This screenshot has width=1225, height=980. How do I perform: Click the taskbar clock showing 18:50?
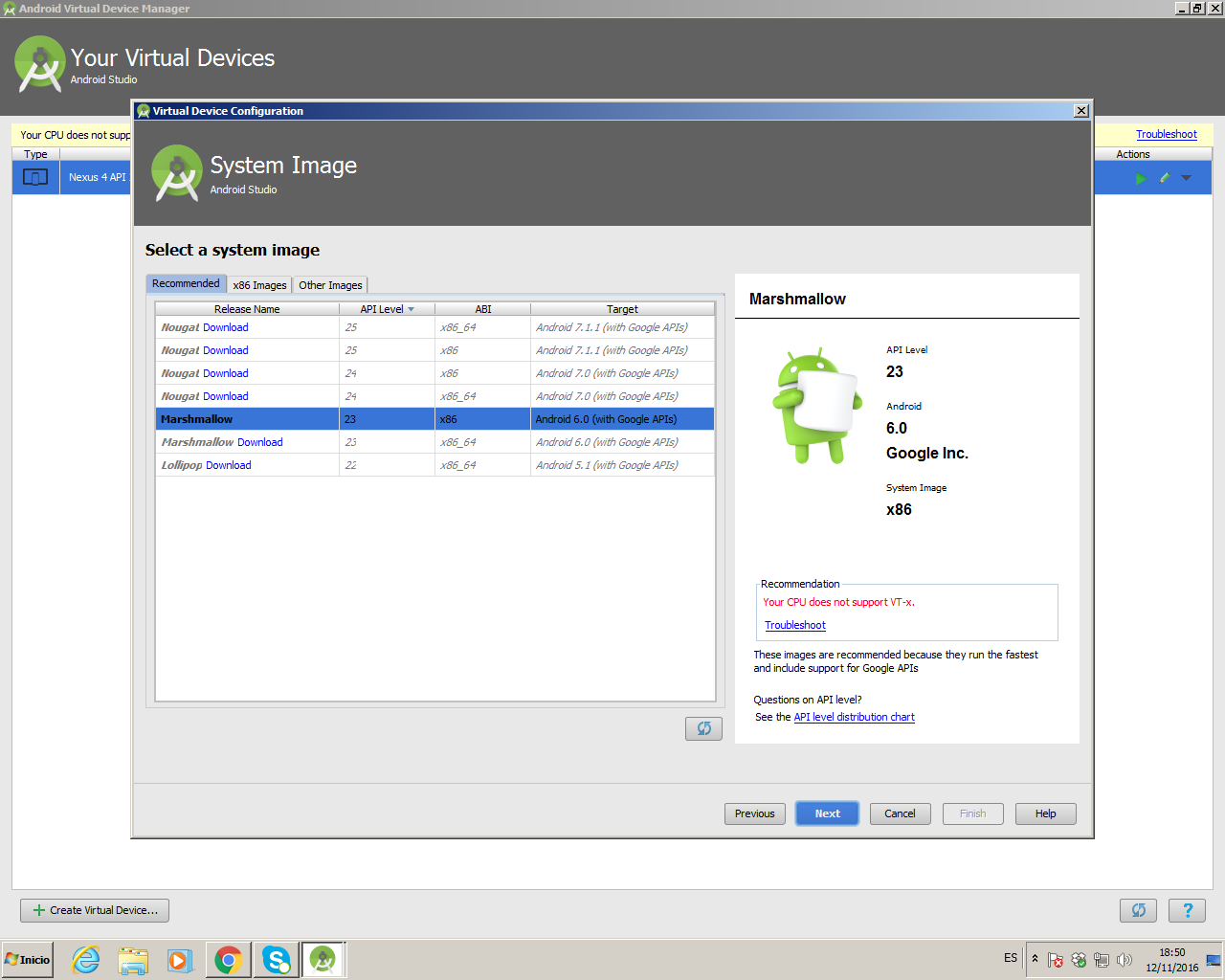pyautogui.click(x=1172, y=960)
